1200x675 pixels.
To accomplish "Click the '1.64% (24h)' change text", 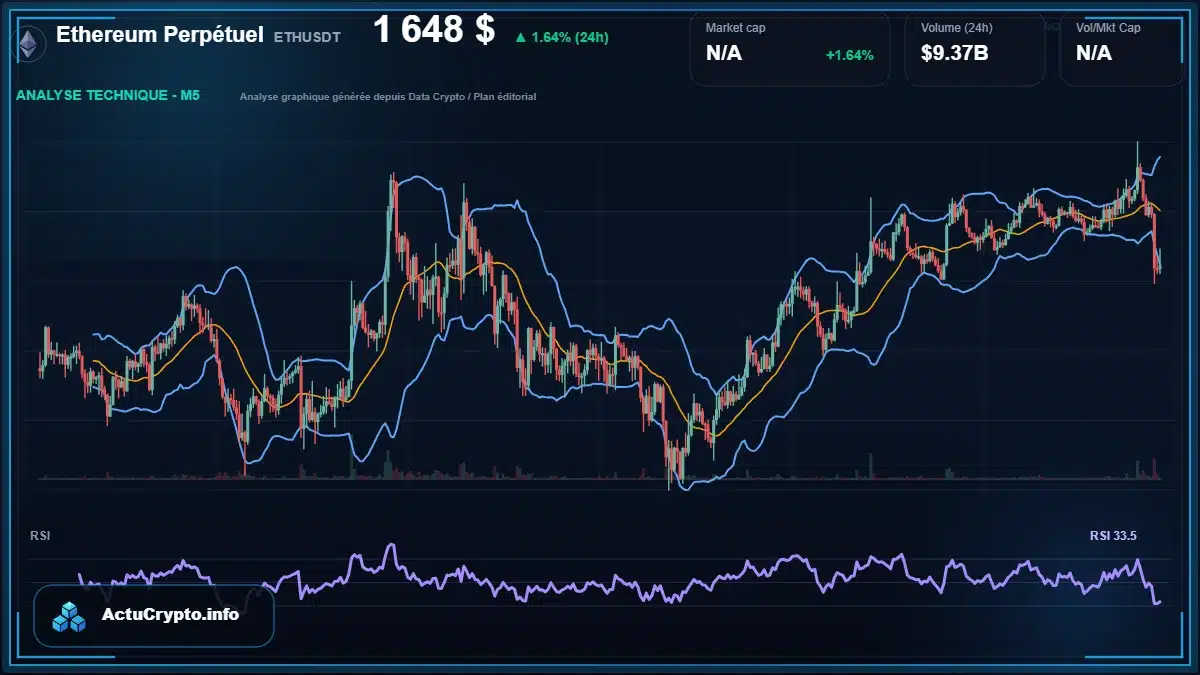I will tap(570, 38).
